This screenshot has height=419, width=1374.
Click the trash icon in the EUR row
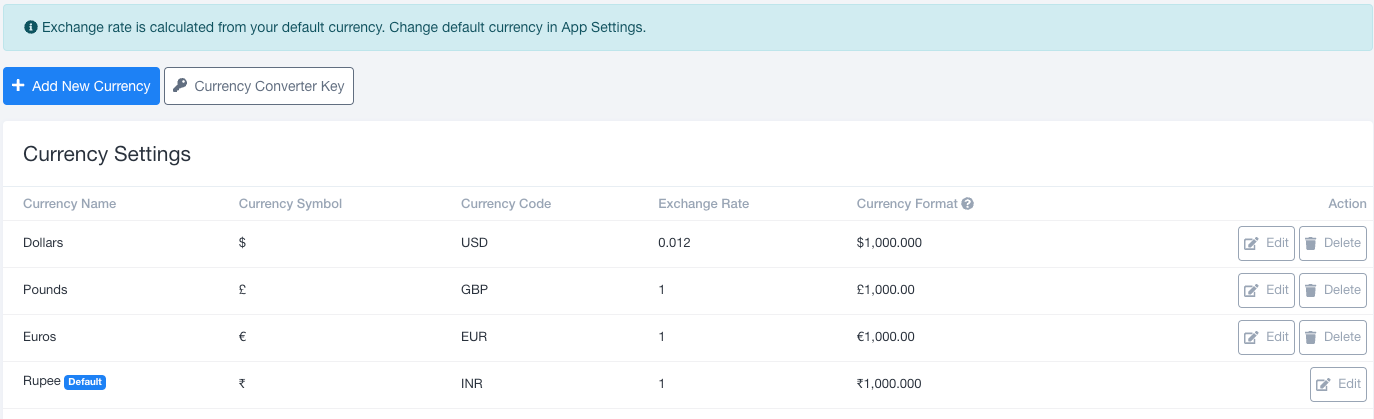1311,337
